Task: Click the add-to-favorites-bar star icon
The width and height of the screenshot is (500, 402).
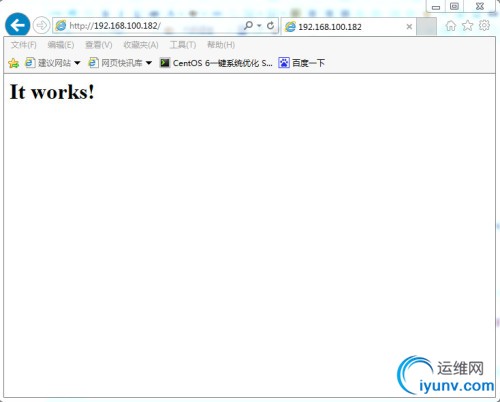Action: coord(14,63)
